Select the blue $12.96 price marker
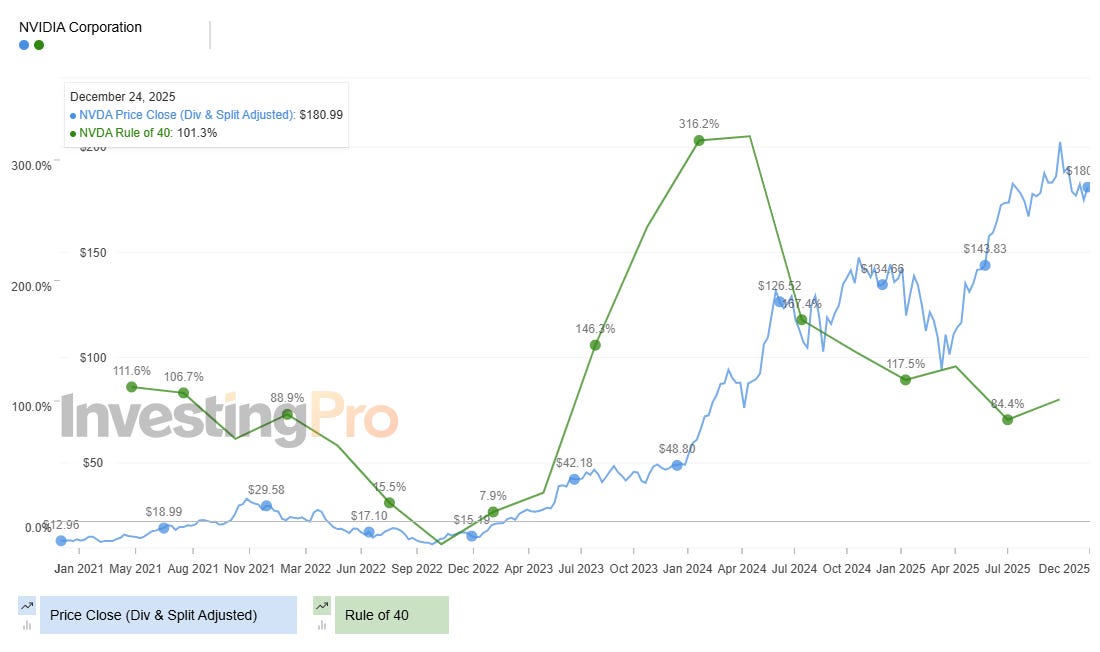Image resolution: width=1100 pixels, height=652 pixels. click(x=61, y=540)
